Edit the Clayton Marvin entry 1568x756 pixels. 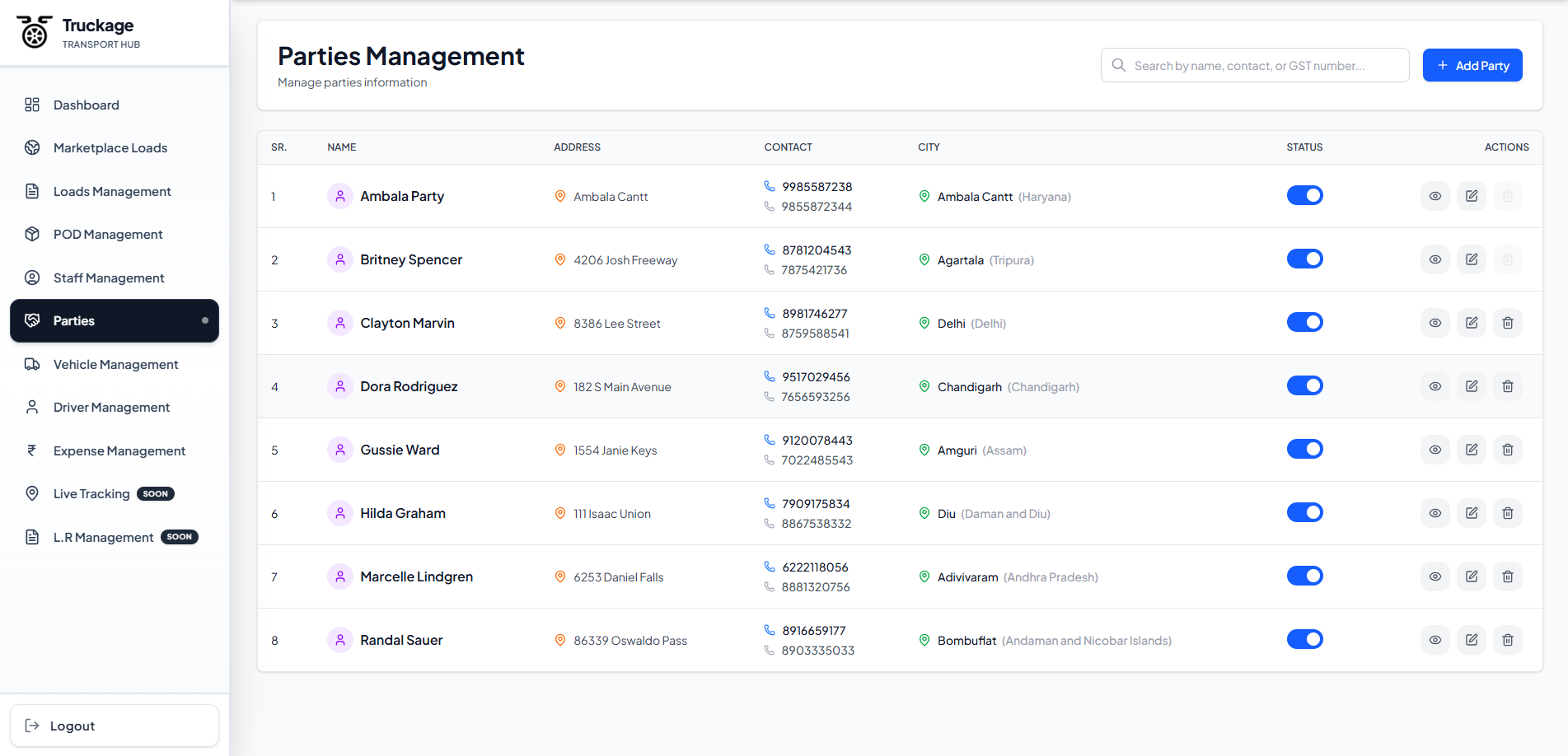click(1471, 323)
